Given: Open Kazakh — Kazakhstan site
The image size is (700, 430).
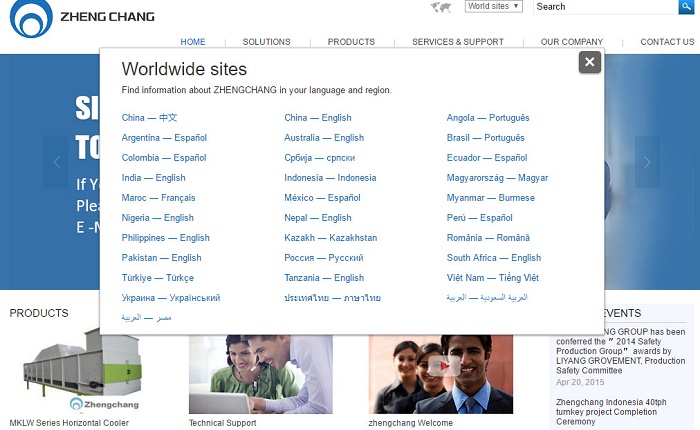Looking at the screenshot, I should pos(331,238).
